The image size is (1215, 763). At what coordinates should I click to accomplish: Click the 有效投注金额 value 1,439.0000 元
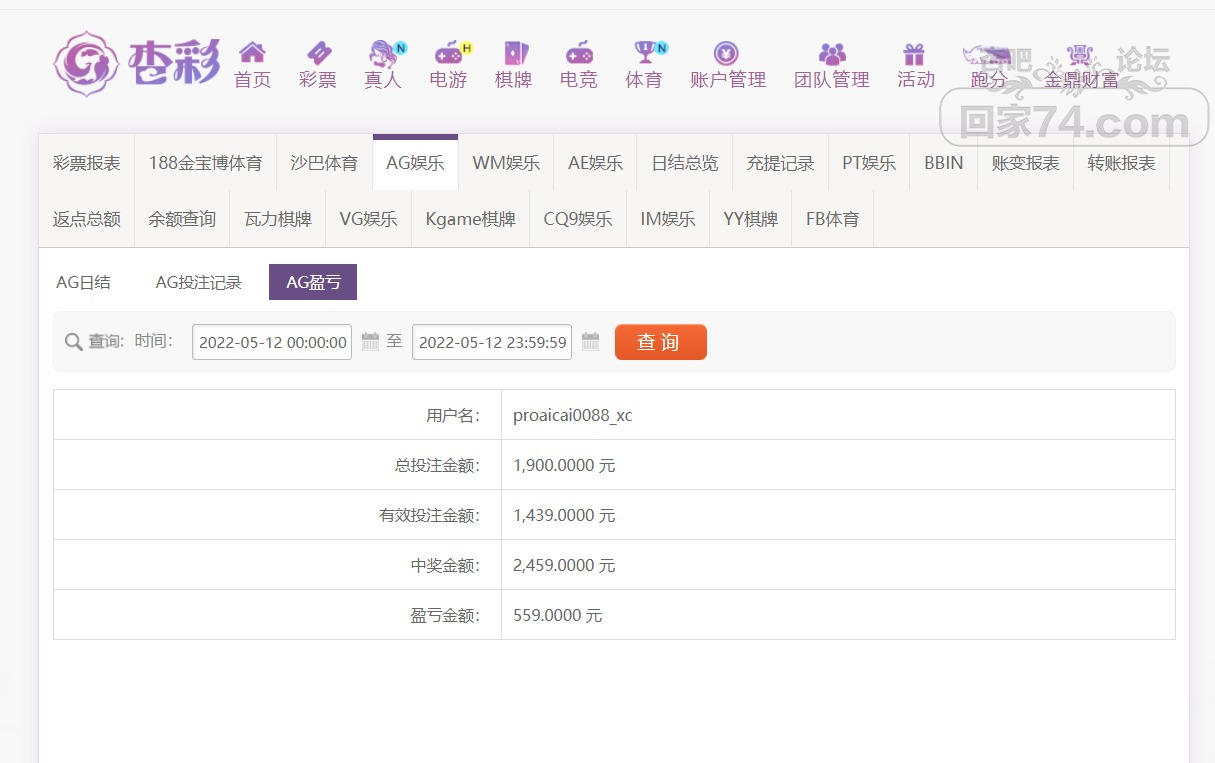[x=564, y=515]
